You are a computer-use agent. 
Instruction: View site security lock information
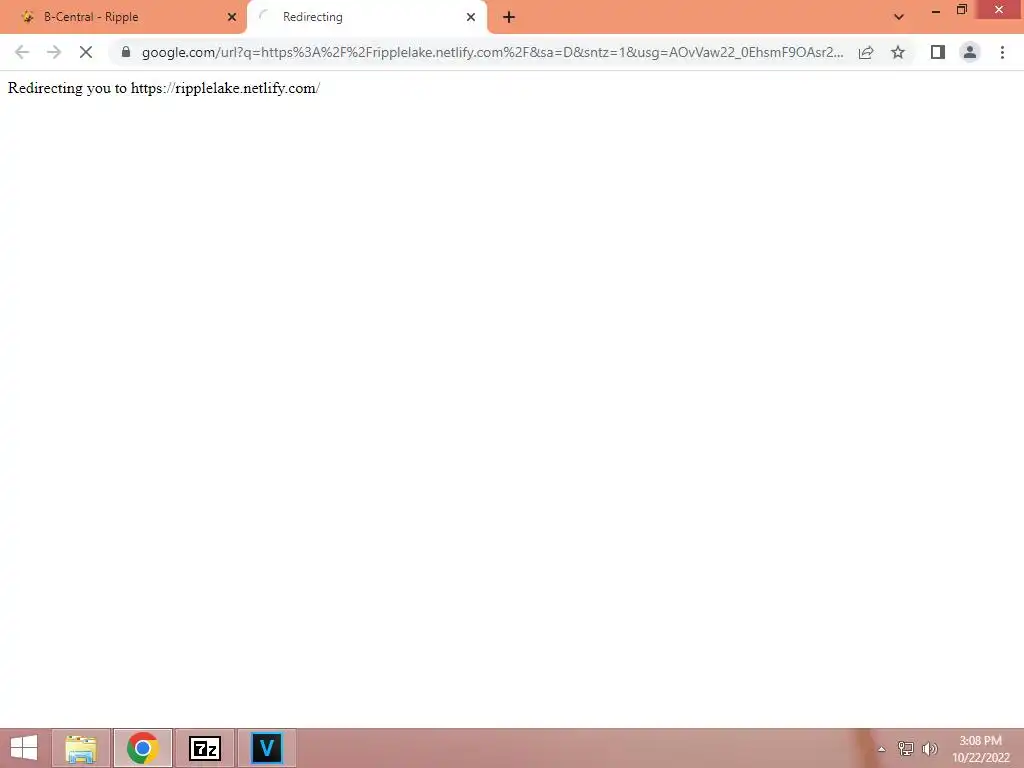point(126,52)
